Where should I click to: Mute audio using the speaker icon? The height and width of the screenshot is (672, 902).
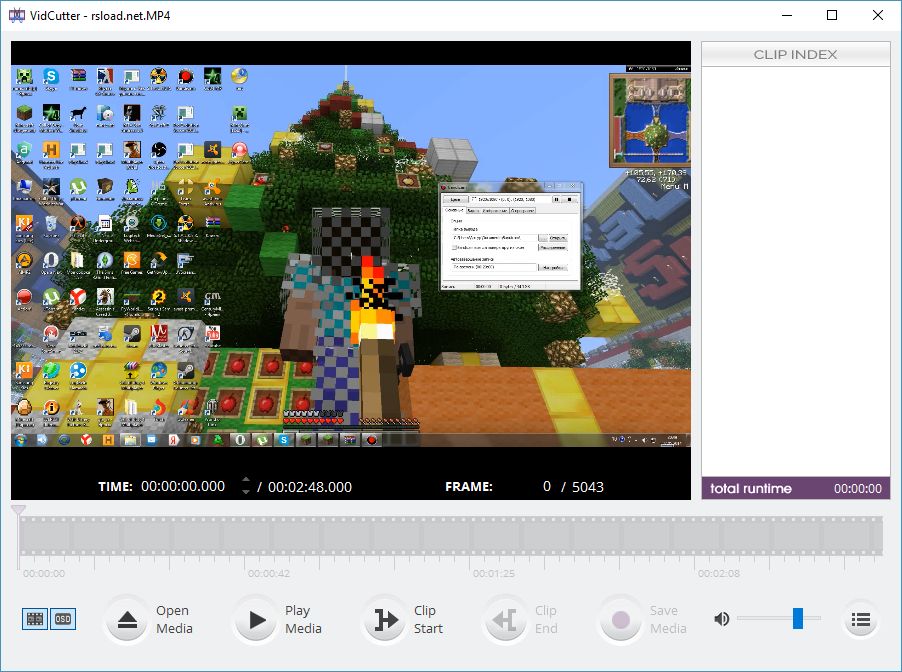tap(721, 619)
